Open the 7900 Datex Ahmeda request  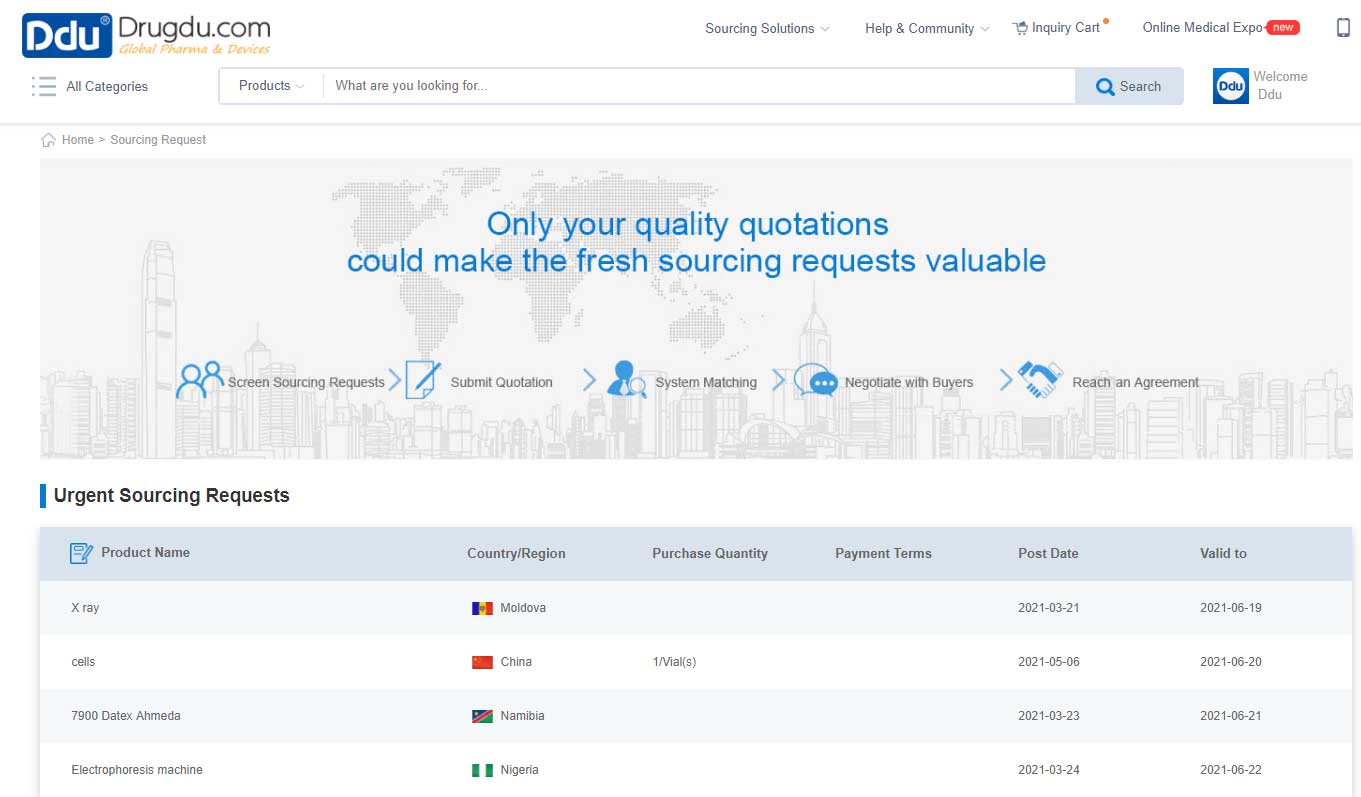pyautogui.click(x=126, y=716)
